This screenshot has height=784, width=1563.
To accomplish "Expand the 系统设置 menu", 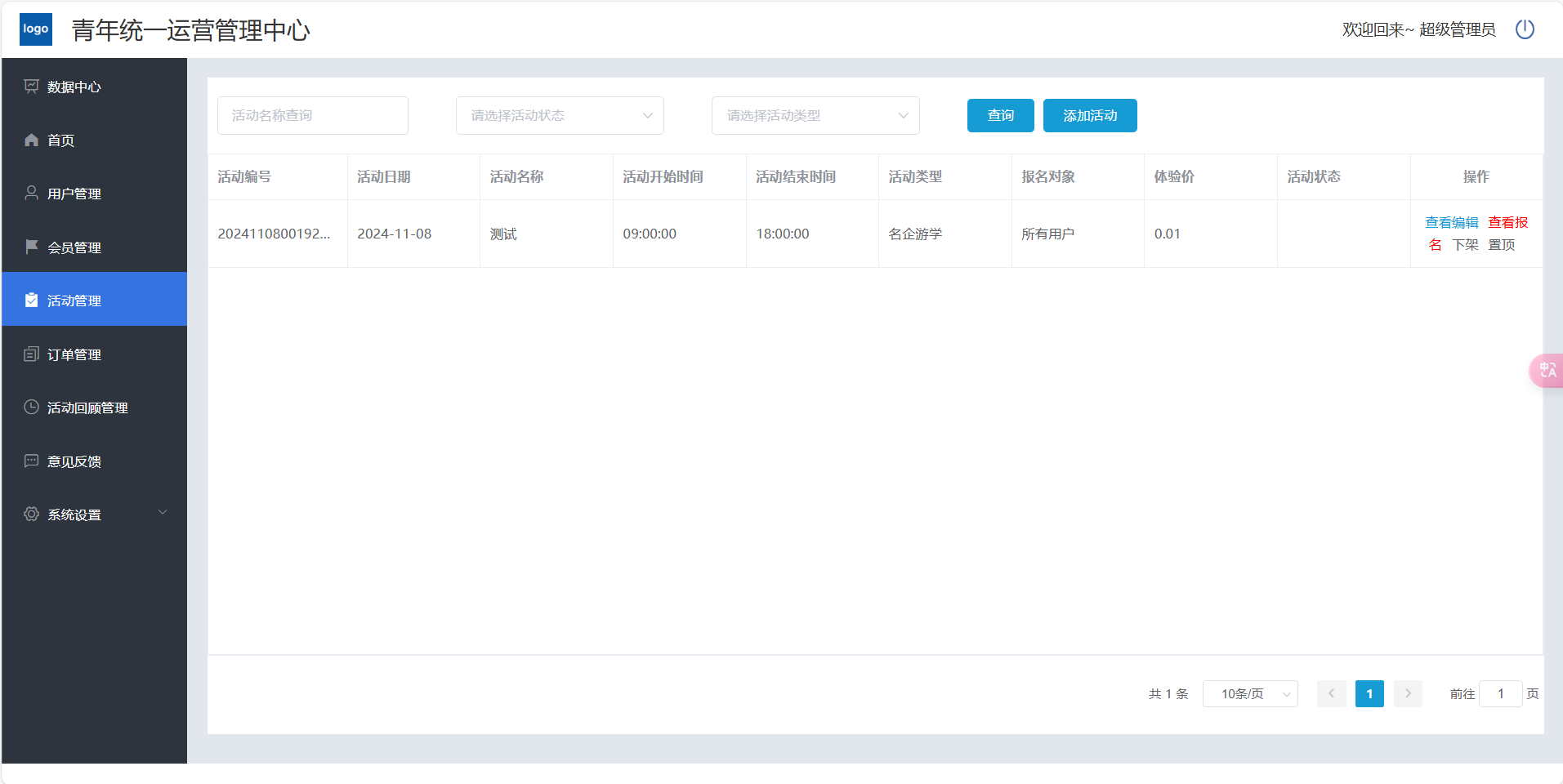I will [x=163, y=513].
